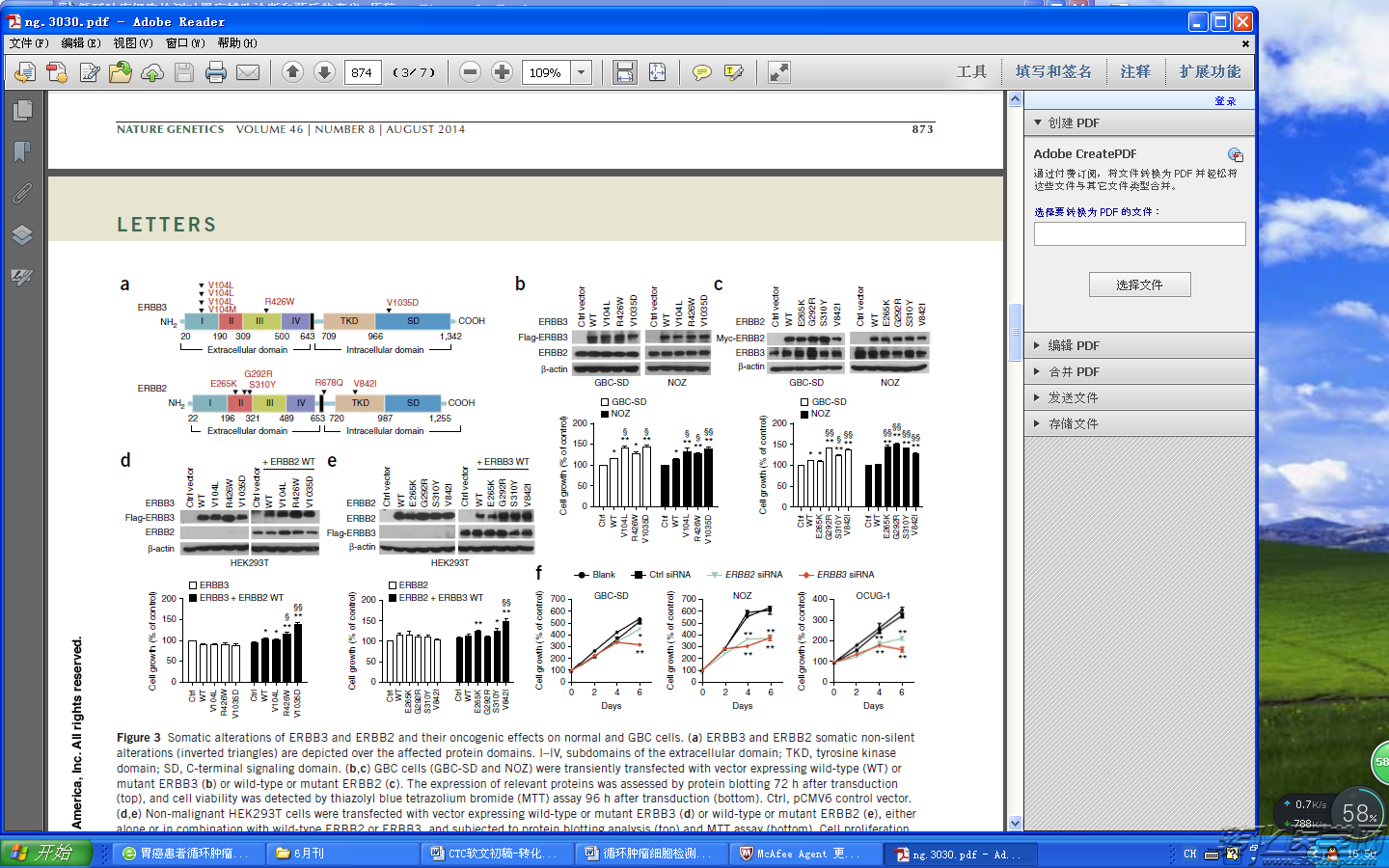The image size is (1389, 868).
Task: Open the 填写和签名 pane
Action: (1053, 72)
